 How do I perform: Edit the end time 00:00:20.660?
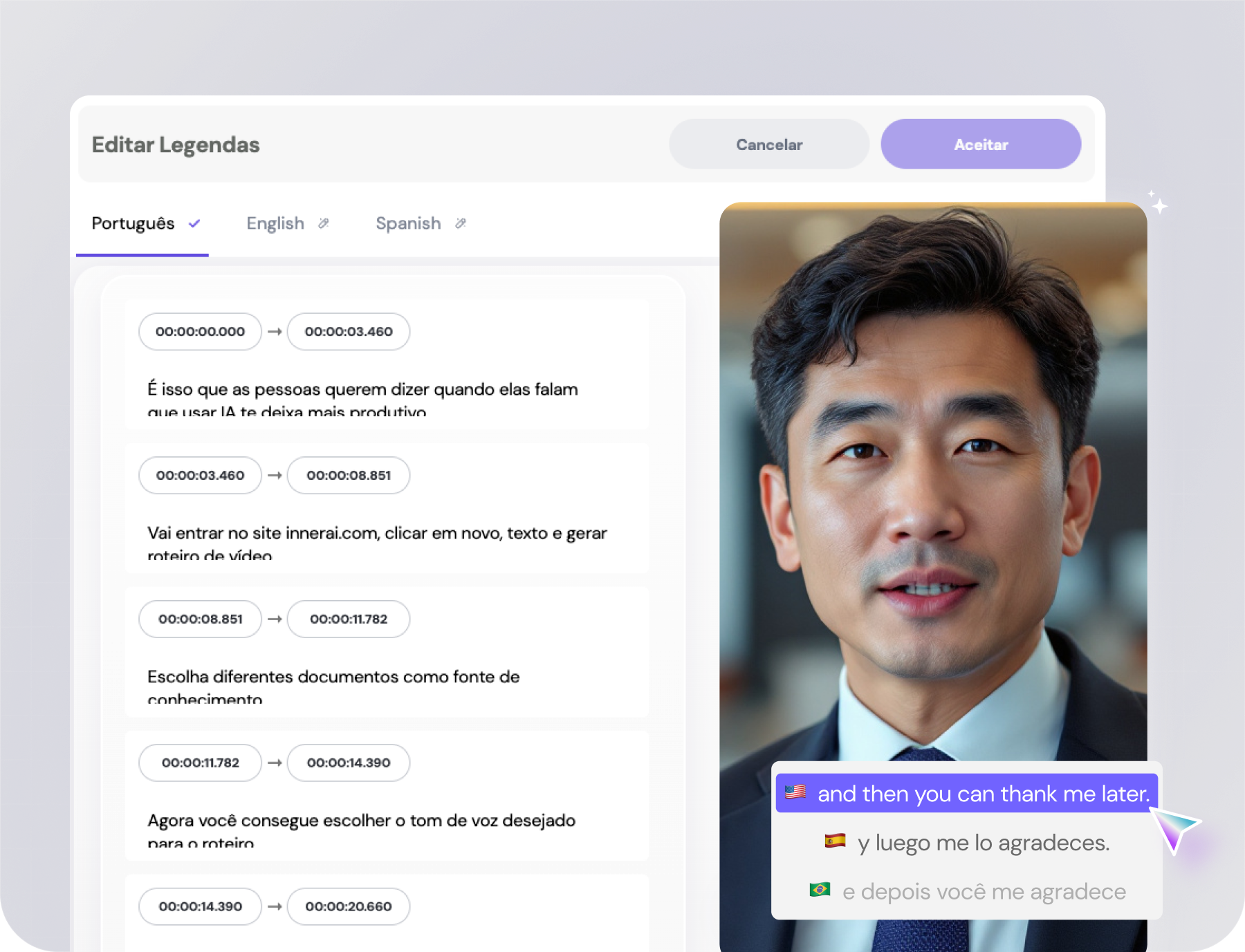349,907
